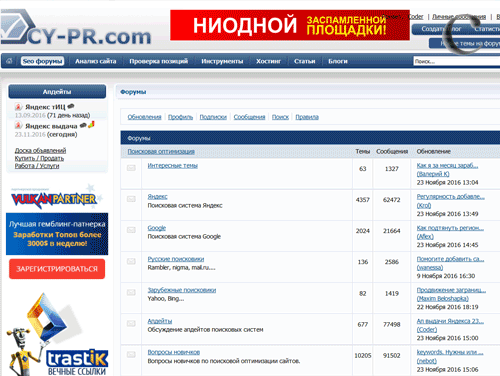The height and width of the screenshot is (376, 500).
Task: Open the Хостинг menu item
Action: (x=268, y=61)
